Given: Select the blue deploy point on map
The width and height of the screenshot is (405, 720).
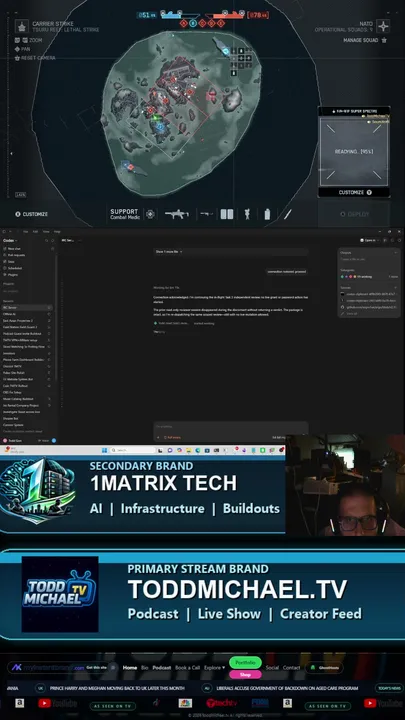Looking at the screenshot, I should click(159, 126).
